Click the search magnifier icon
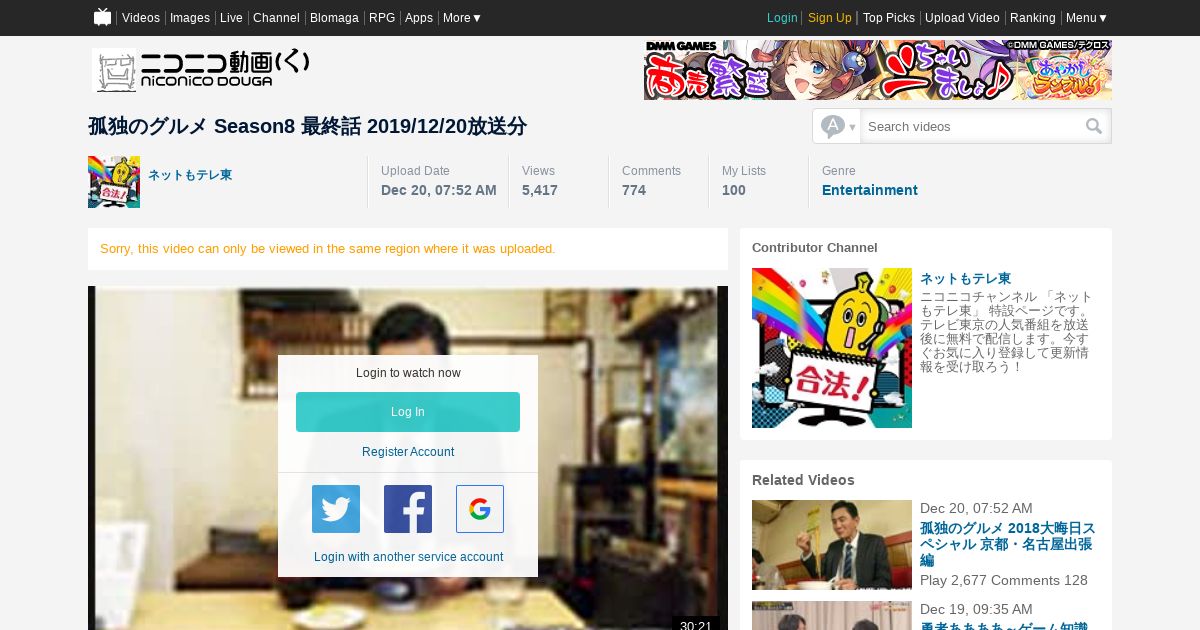 coord(1094,126)
